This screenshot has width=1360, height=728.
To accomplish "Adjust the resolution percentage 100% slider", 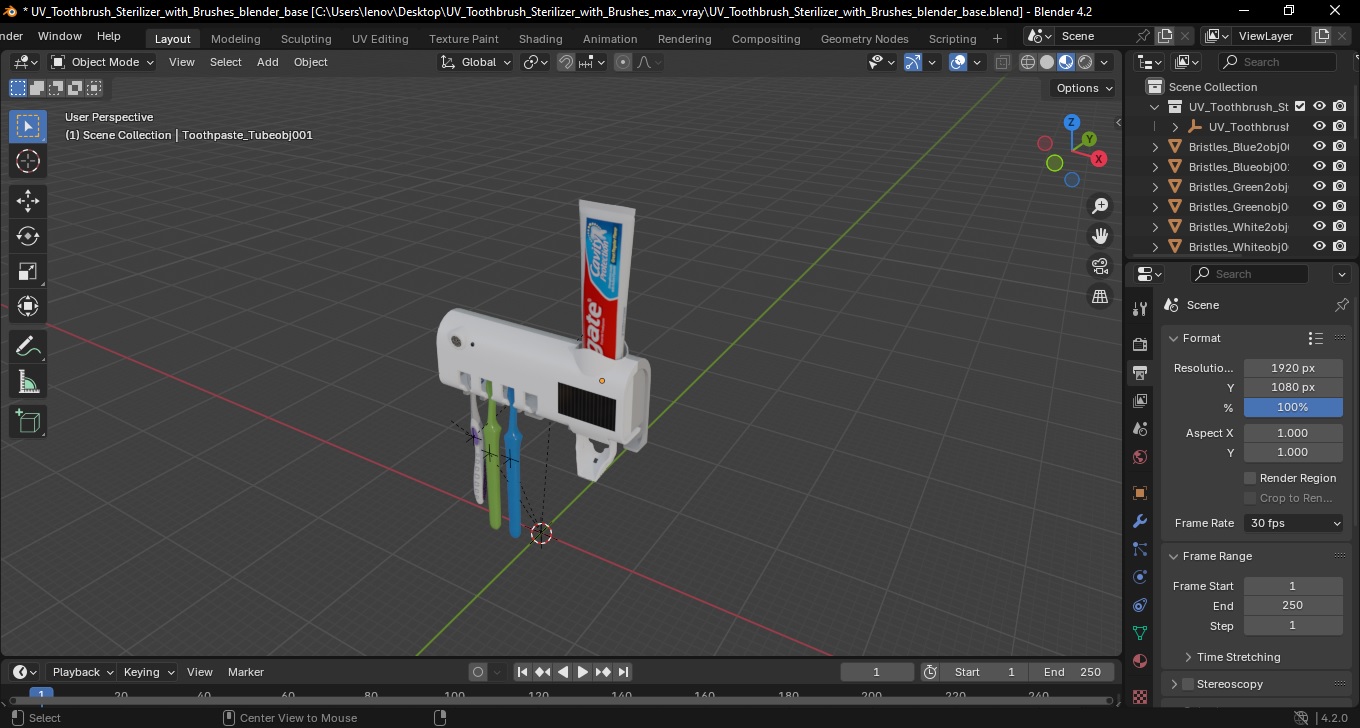I will [1293, 407].
